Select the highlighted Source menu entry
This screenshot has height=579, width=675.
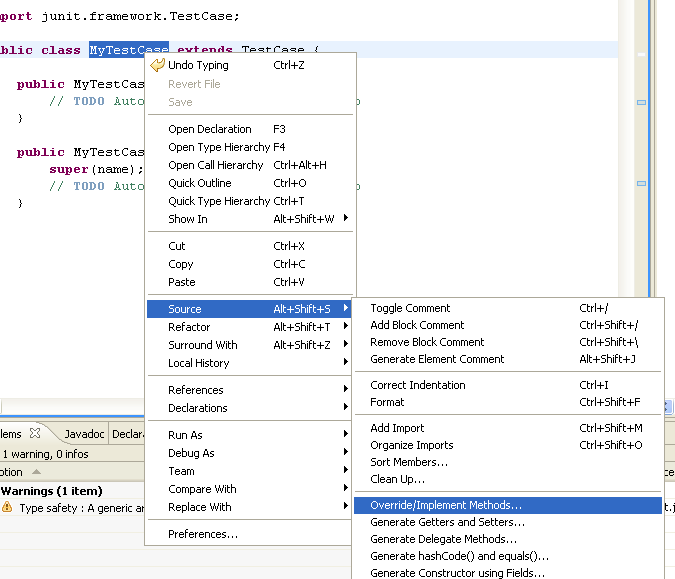[x=249, y=309]
